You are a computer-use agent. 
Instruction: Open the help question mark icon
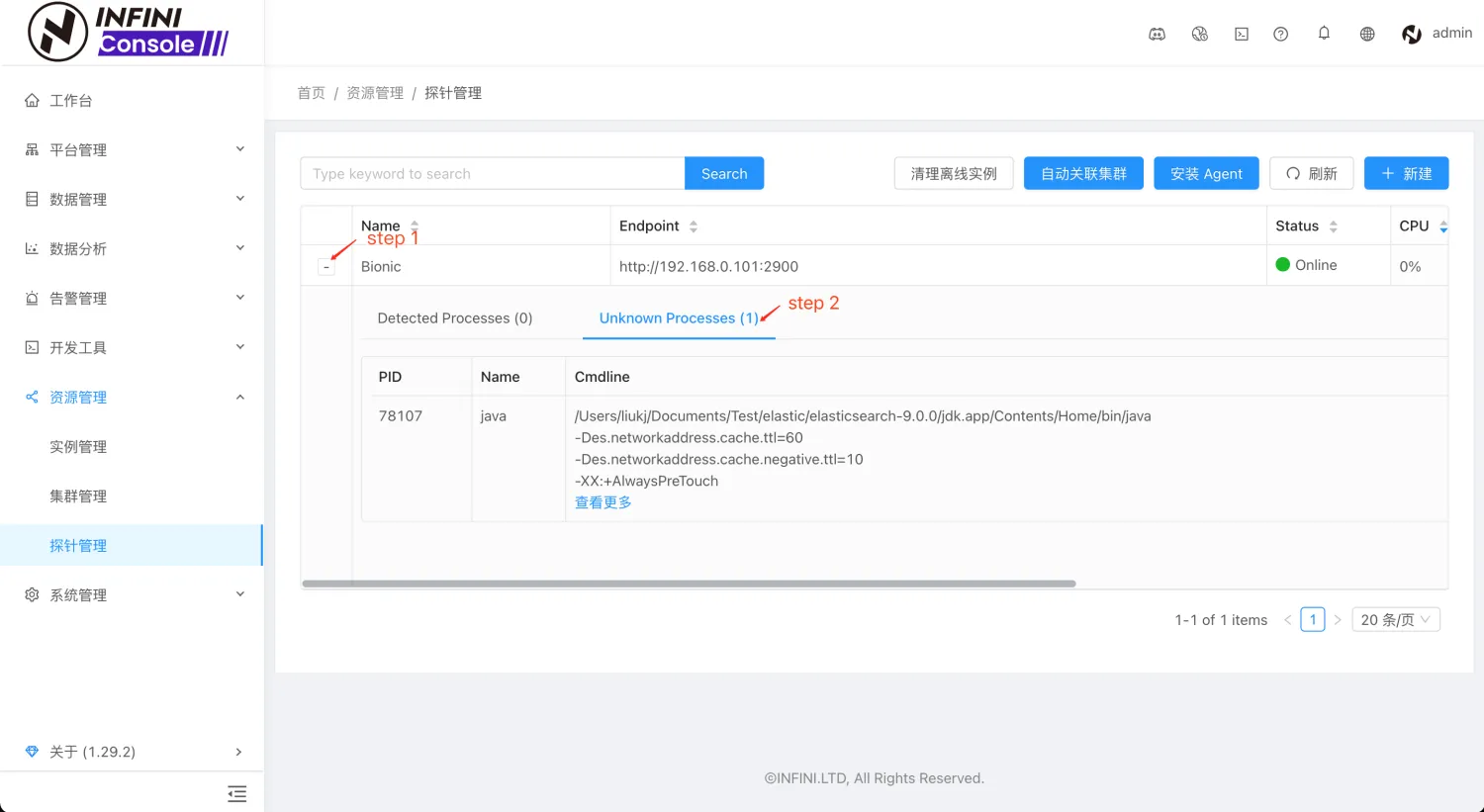pos(1281,34)
